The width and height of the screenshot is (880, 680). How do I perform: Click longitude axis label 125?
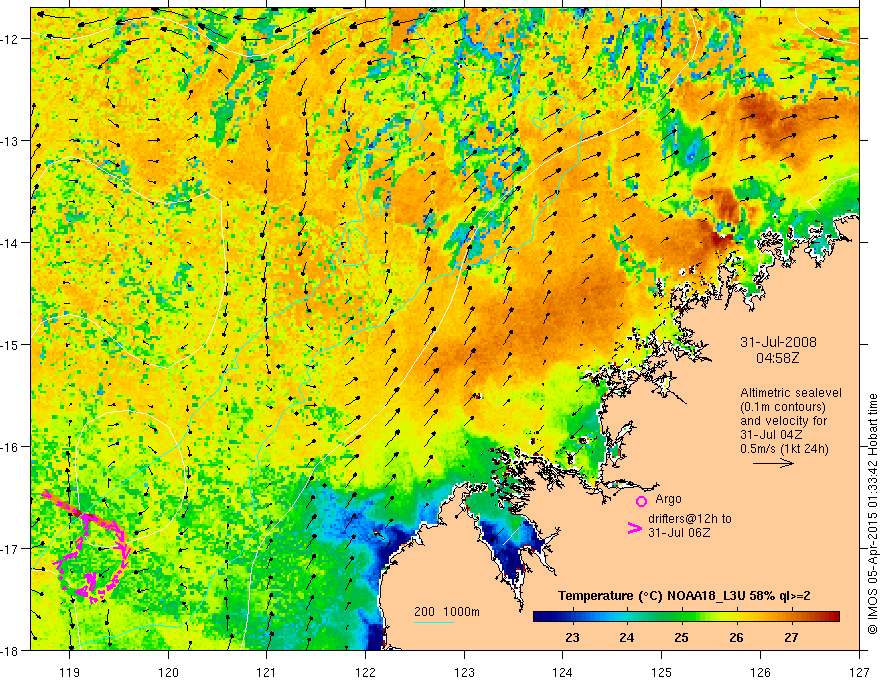click(x=662, y=672)
